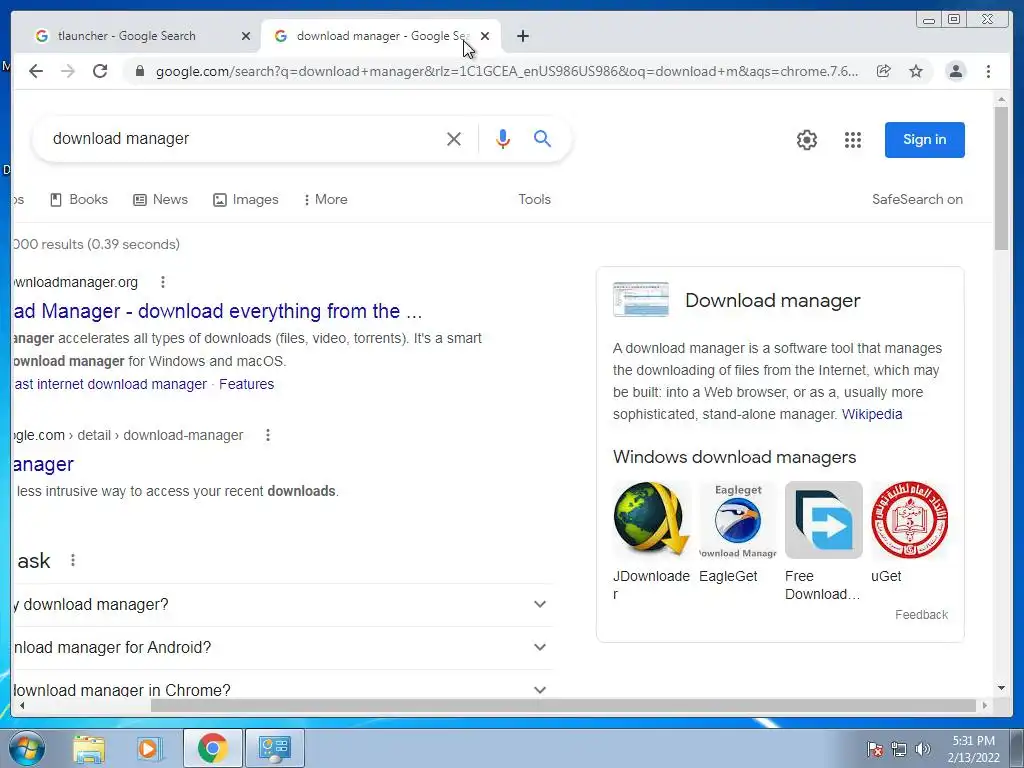The width and height of the screenshot is (1024, 768).
Task: Select the uGet icon
Action: (910, 520)
